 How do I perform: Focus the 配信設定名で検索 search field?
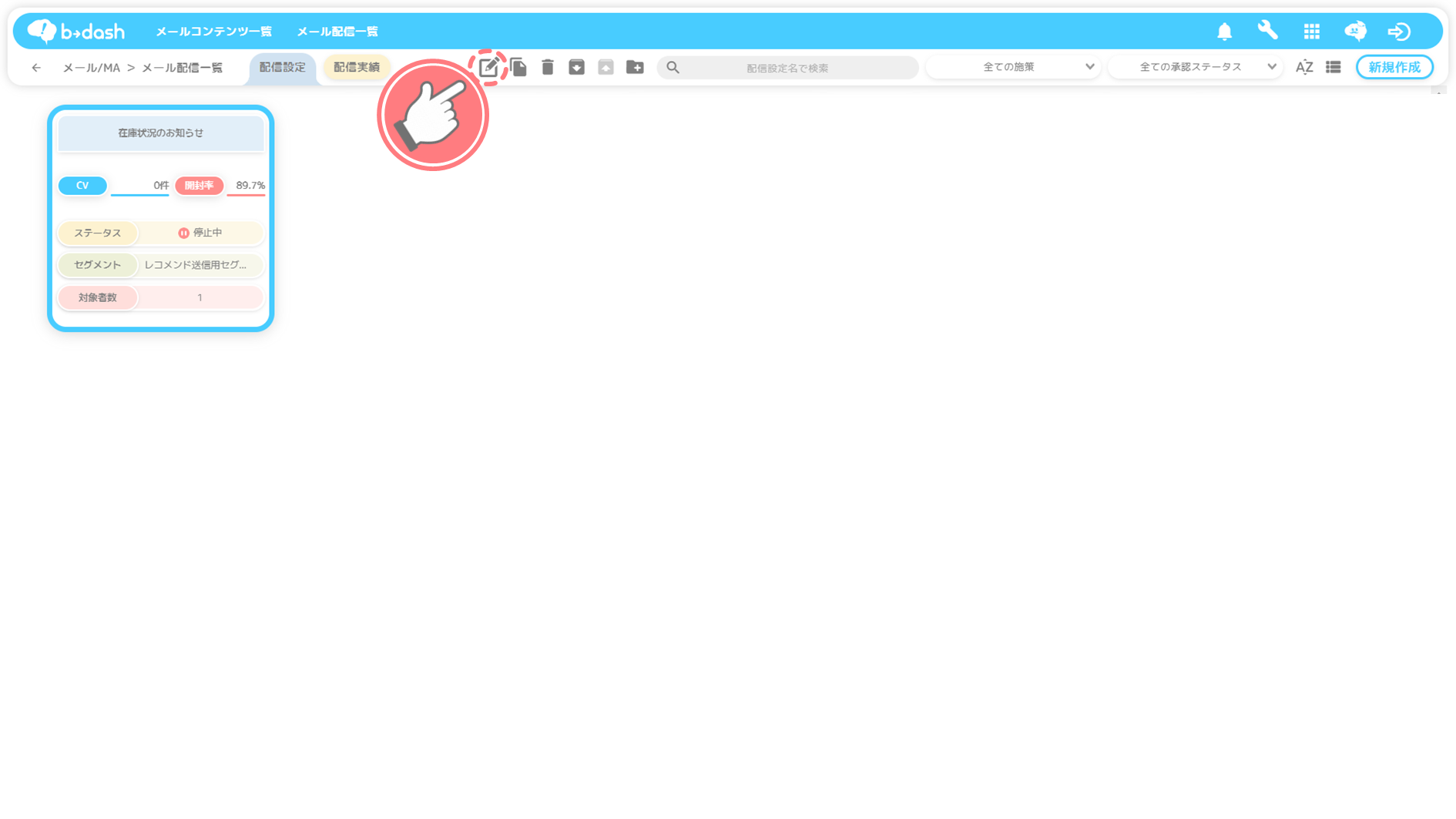(787, 68)
